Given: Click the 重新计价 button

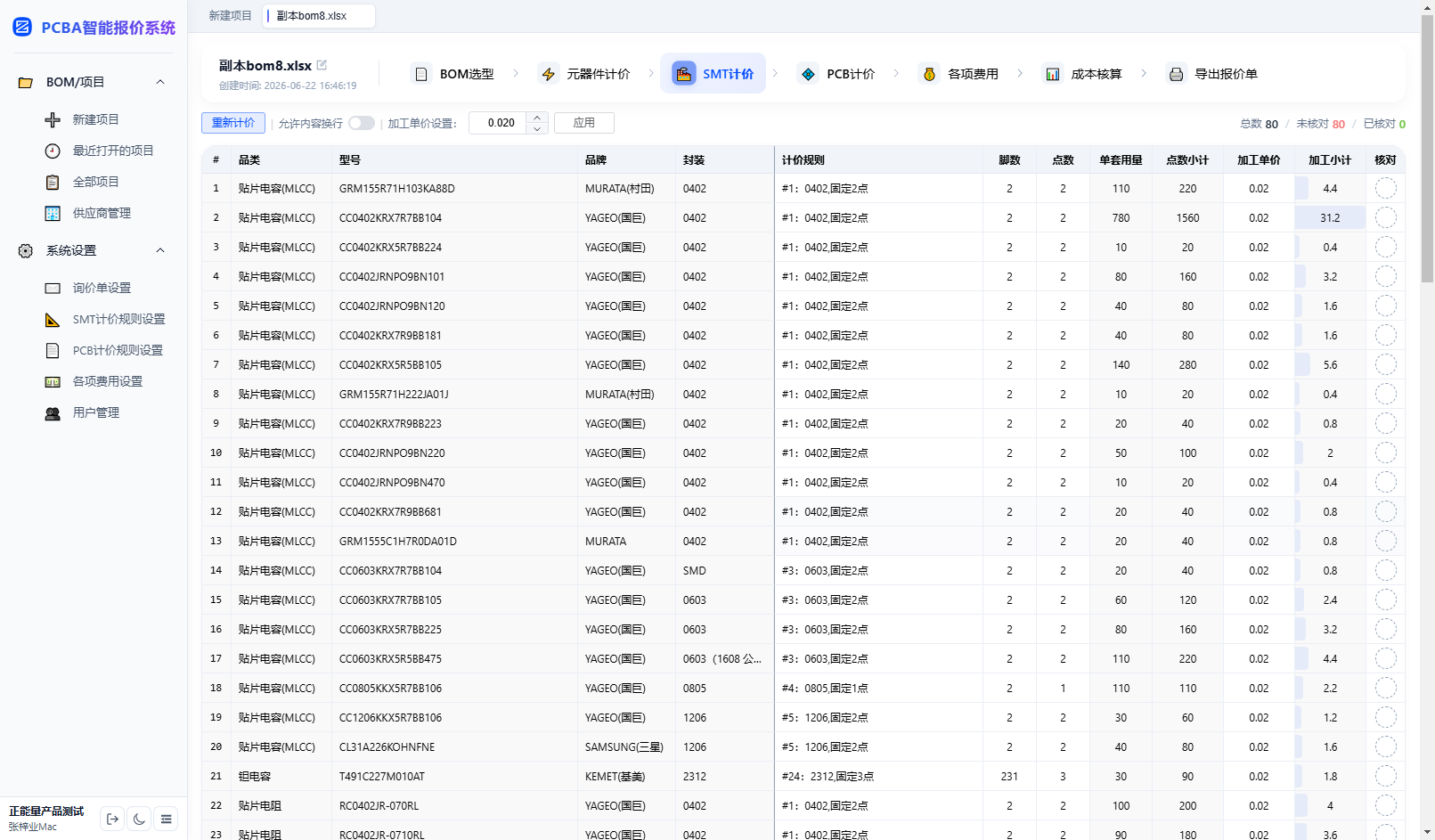Looking at the screenshot, I should click(x=233, y=123).
